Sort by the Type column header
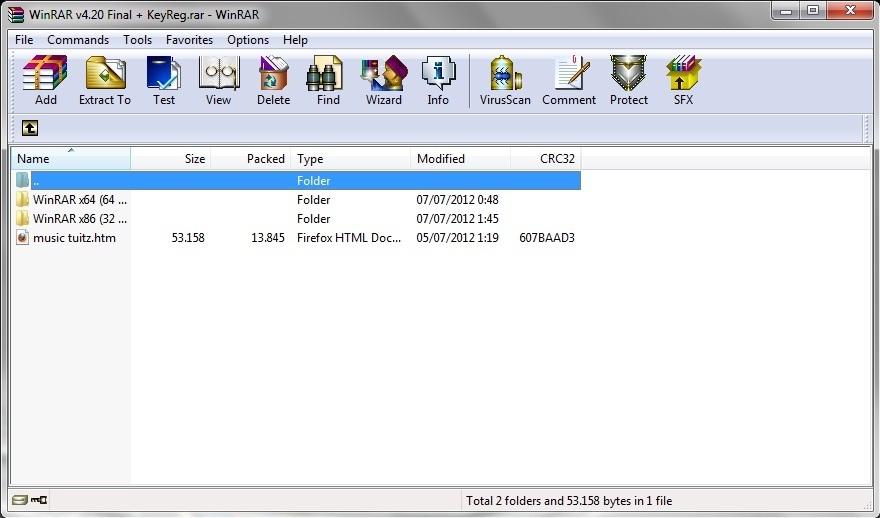Viewport: 880px width, 518px height. pyautogui.click(x=350, y=159)
